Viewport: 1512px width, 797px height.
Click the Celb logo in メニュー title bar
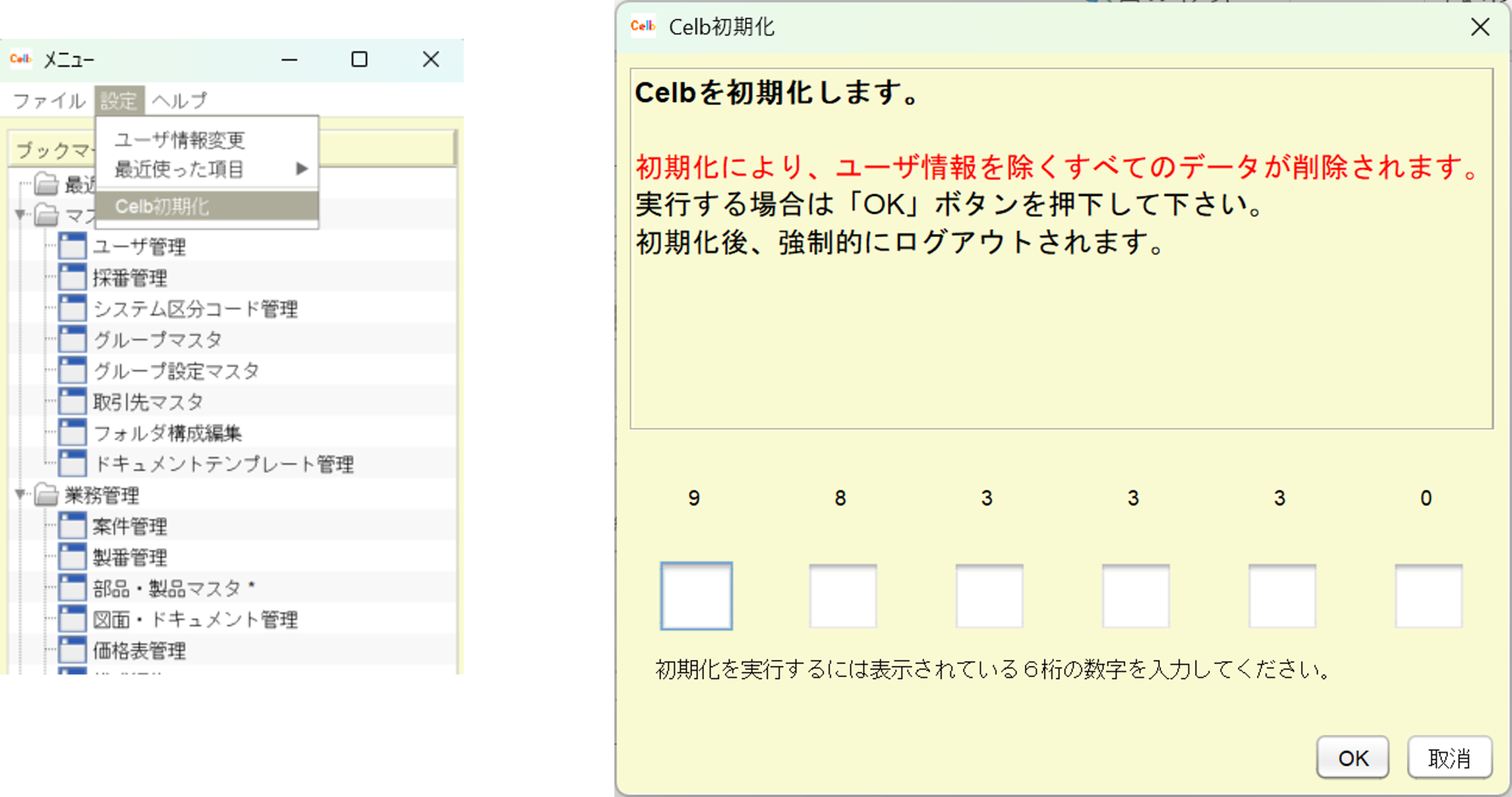pos(21,58)
